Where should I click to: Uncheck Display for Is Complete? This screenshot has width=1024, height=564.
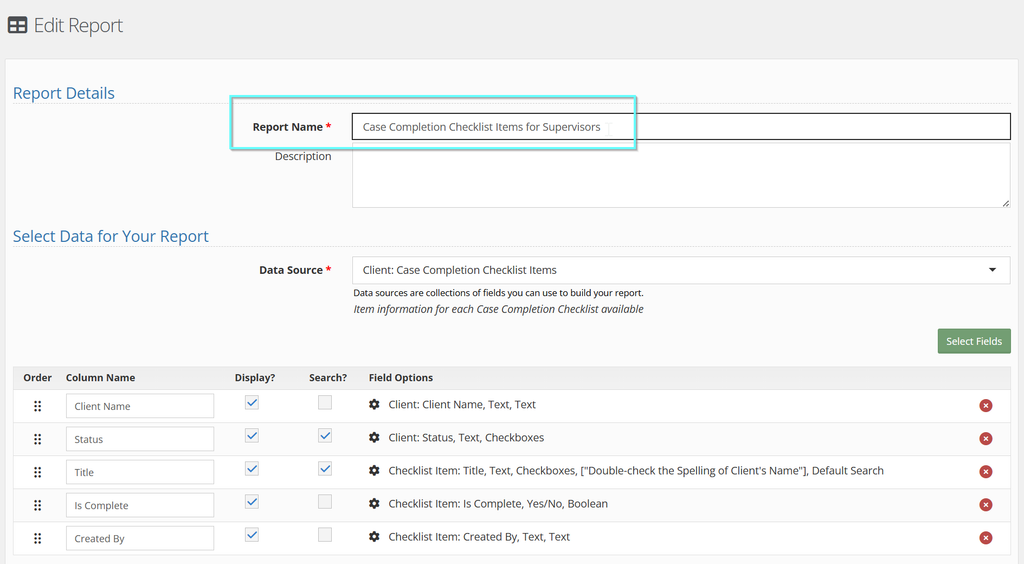tap(251, 501)
